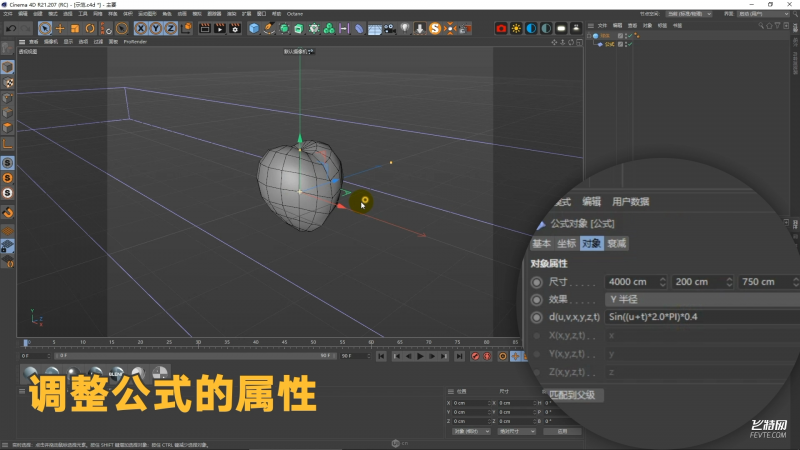Select the Scale tool icon
Image resolution: width=800 pixels, height=450 pixels.
pyautogui.click(x=75, y=29)
